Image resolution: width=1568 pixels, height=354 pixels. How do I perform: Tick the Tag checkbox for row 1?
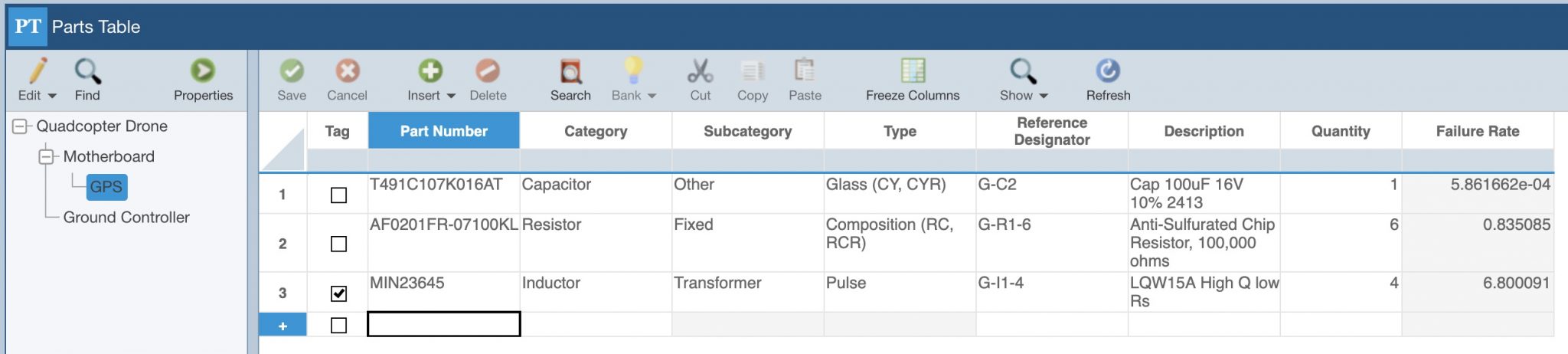pyautogui.click(x=338, y=195)
